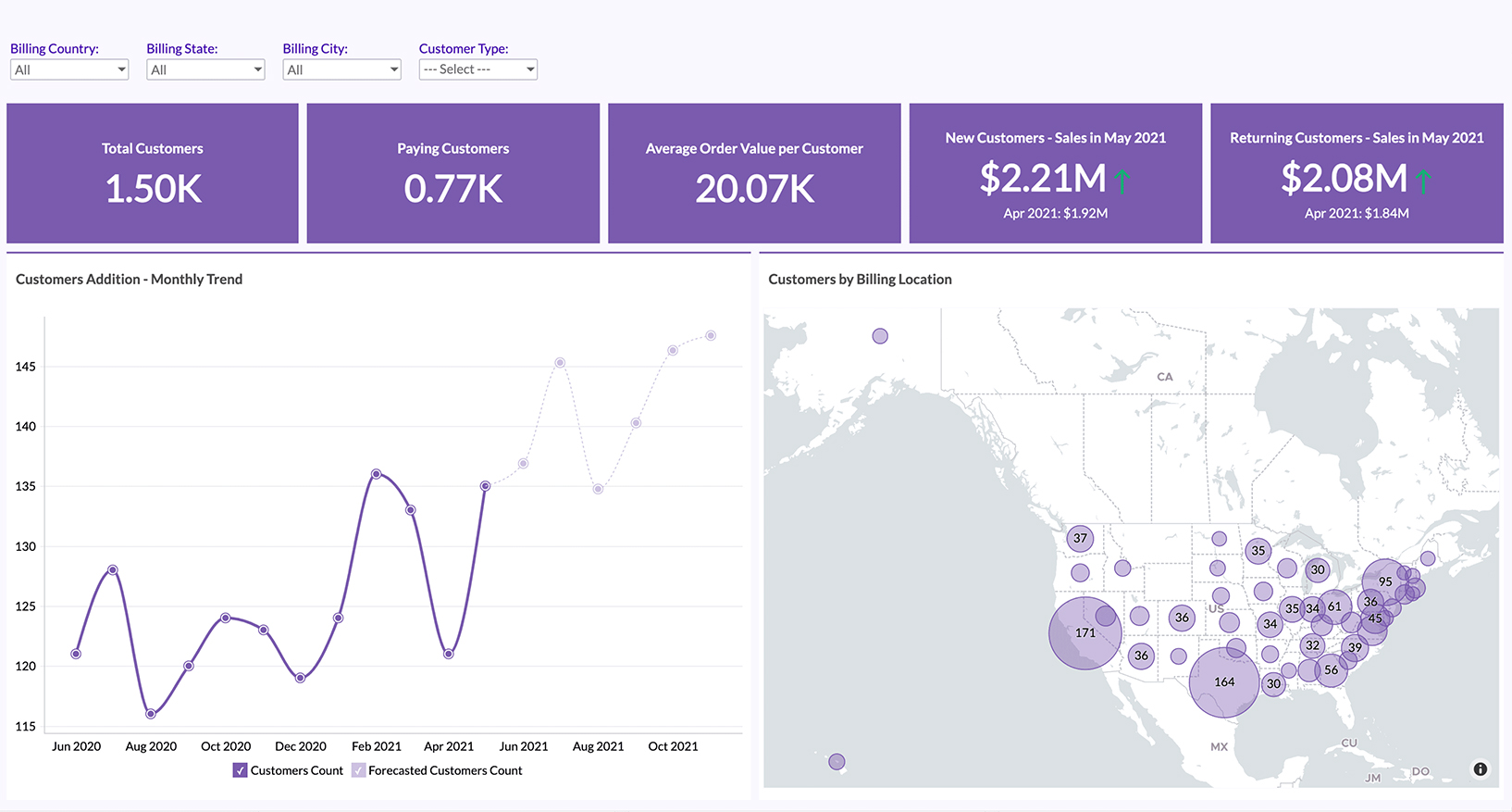Select the Average Order Value per Customer card
Screen dimensions: 1512x812
754,173
